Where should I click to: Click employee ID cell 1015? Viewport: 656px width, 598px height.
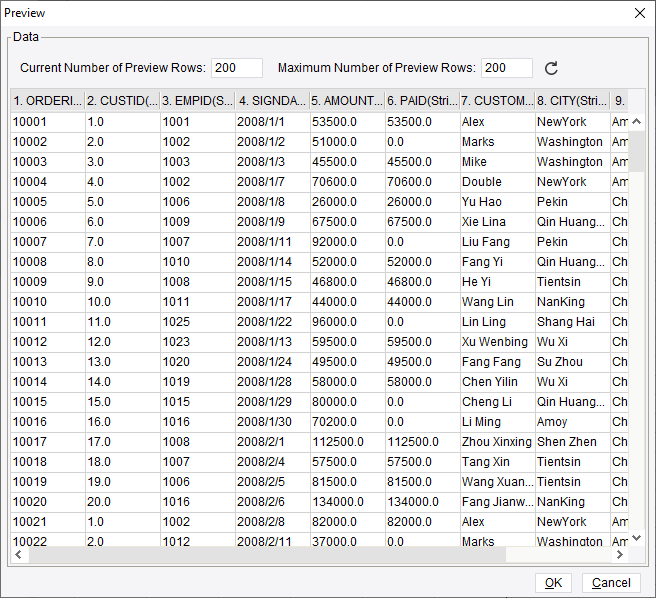[x=197, y=402]
